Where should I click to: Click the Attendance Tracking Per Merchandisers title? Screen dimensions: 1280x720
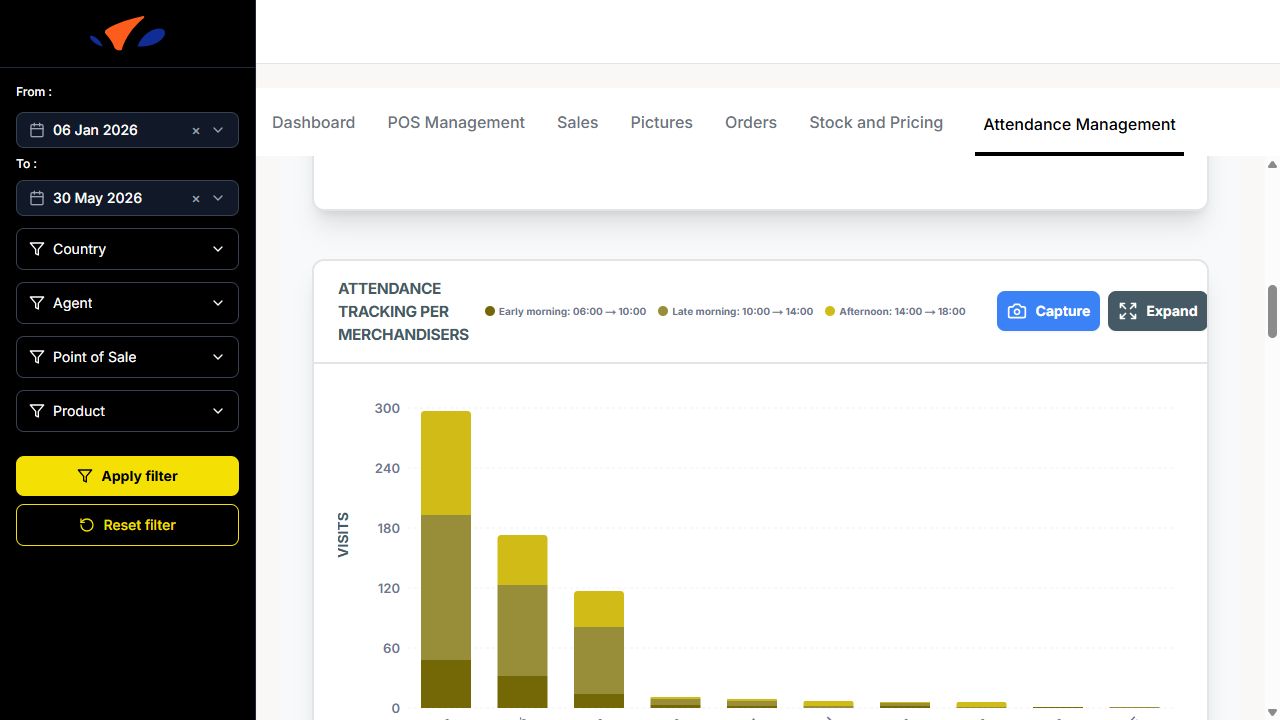coord(403,311)
